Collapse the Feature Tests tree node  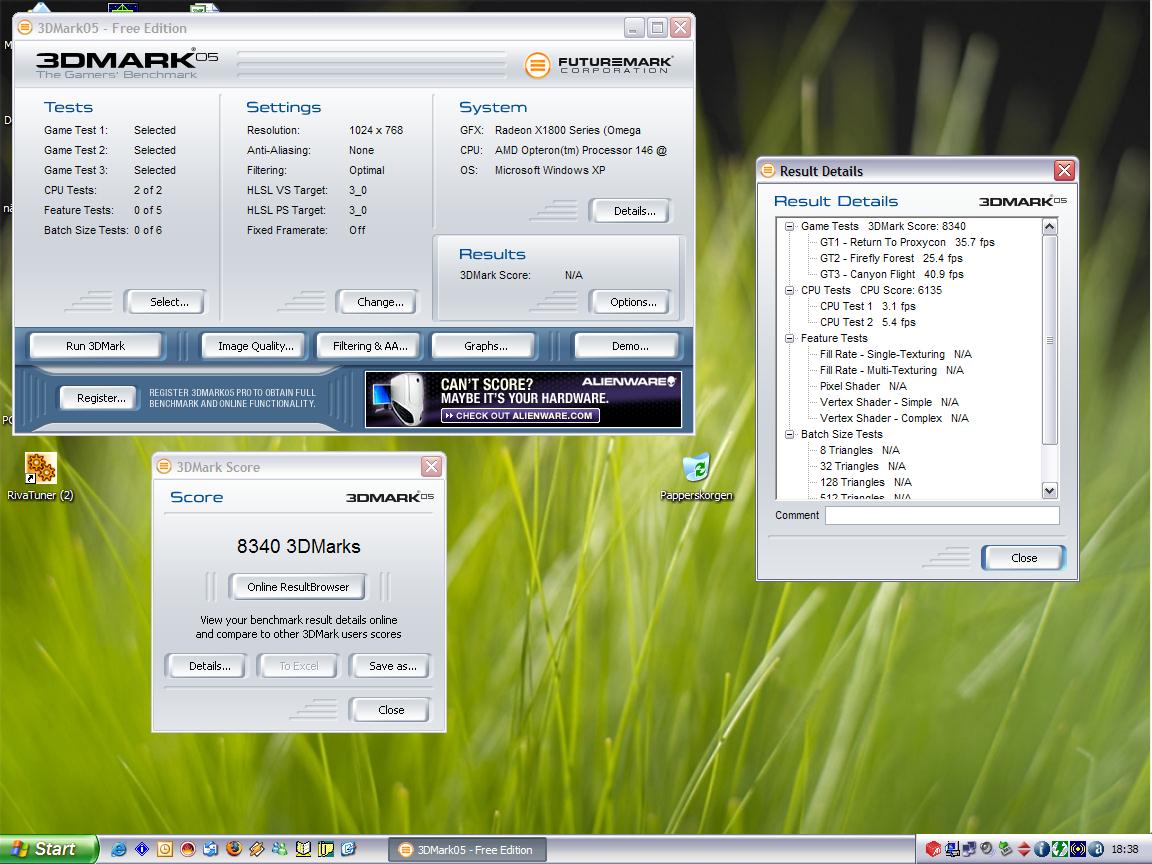coord(789,338)
